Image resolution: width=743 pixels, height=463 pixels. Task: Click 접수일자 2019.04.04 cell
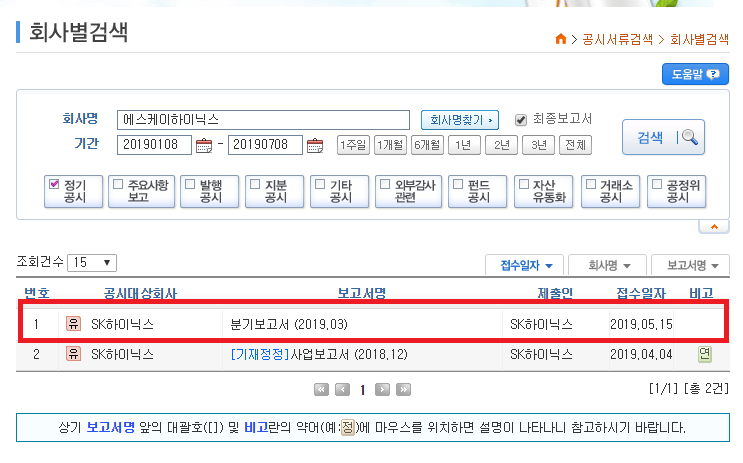pyautogui.click(x=641, y=354)
